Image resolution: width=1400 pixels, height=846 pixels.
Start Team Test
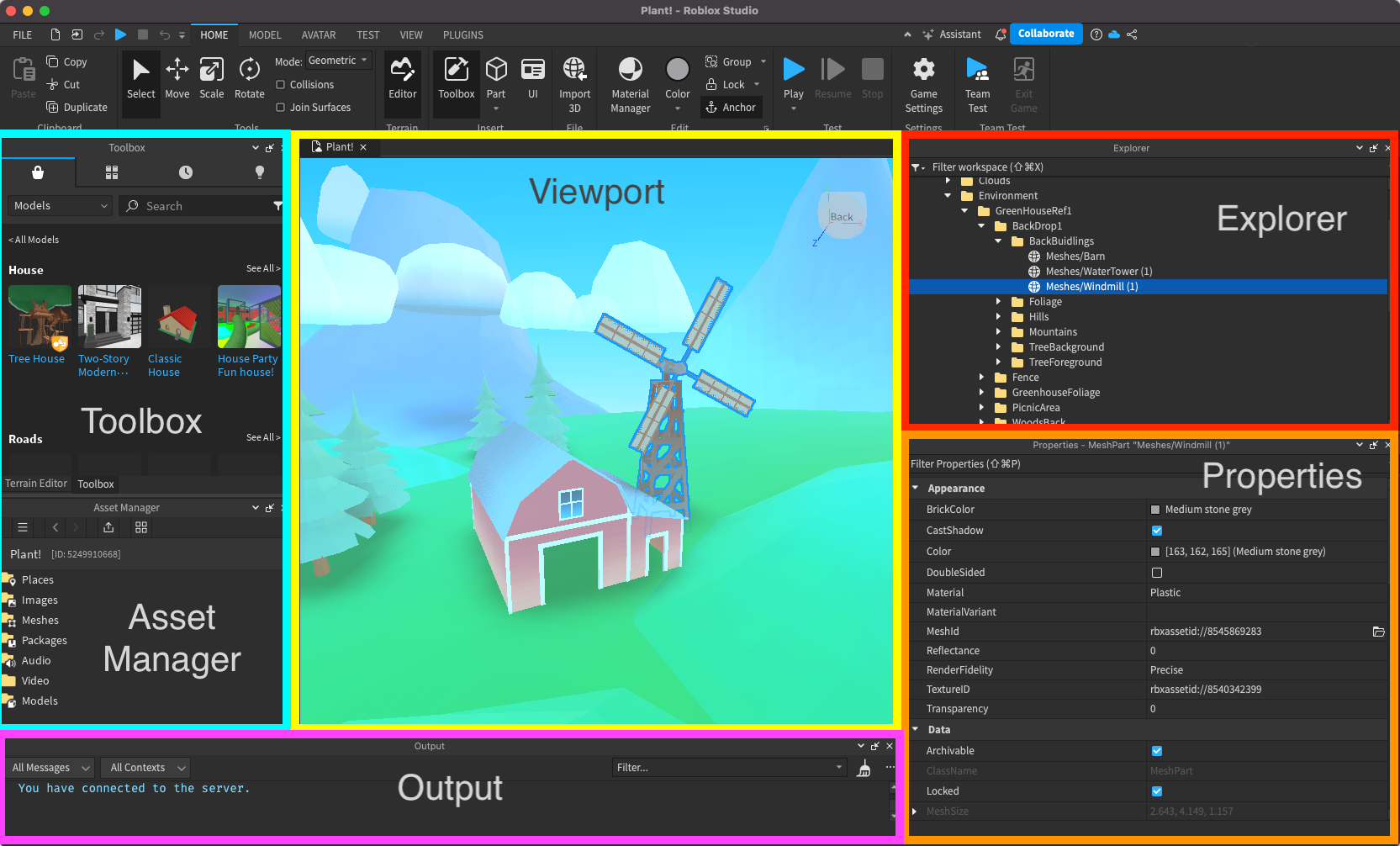point(977,84)
